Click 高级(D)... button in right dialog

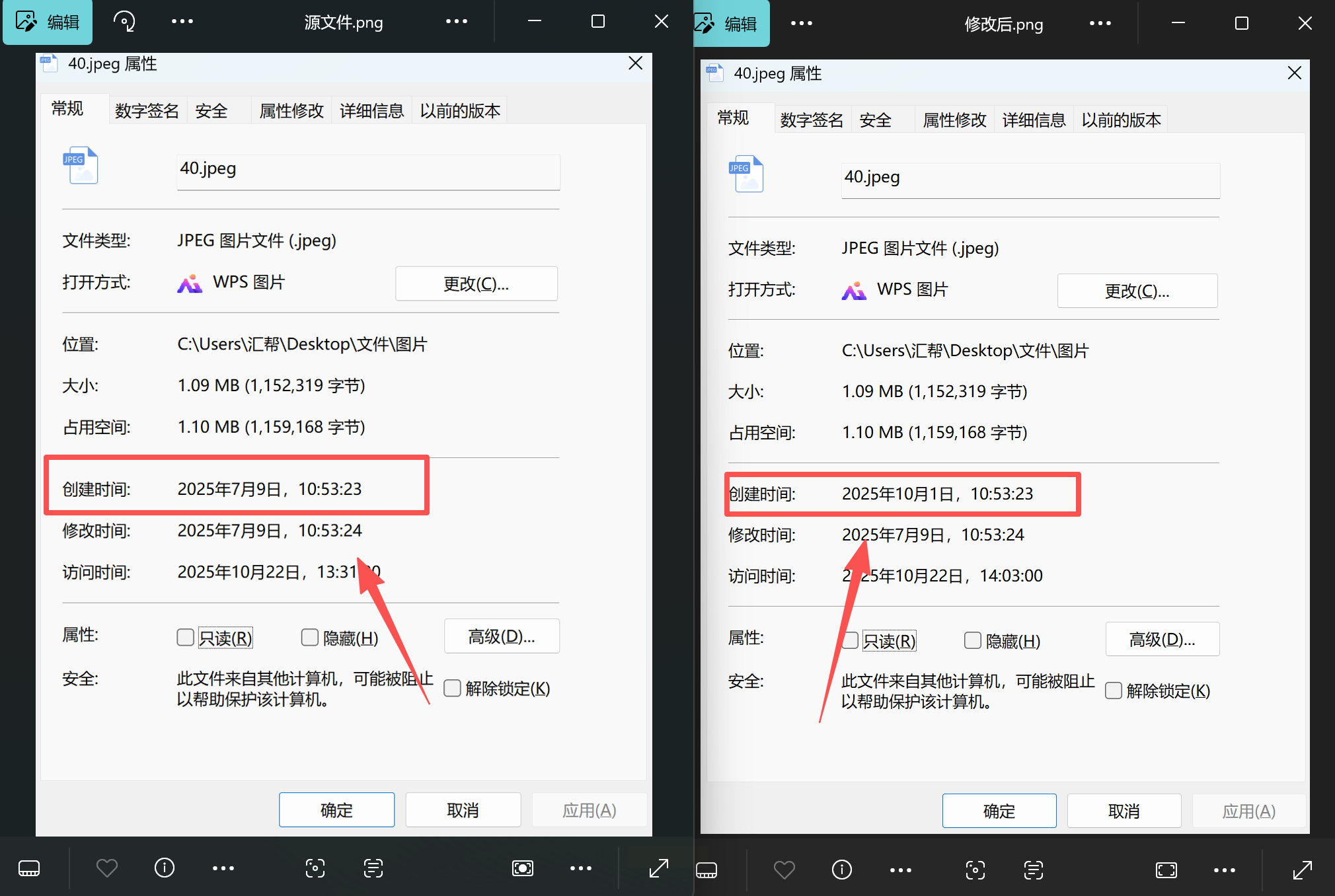point(1162,639)
